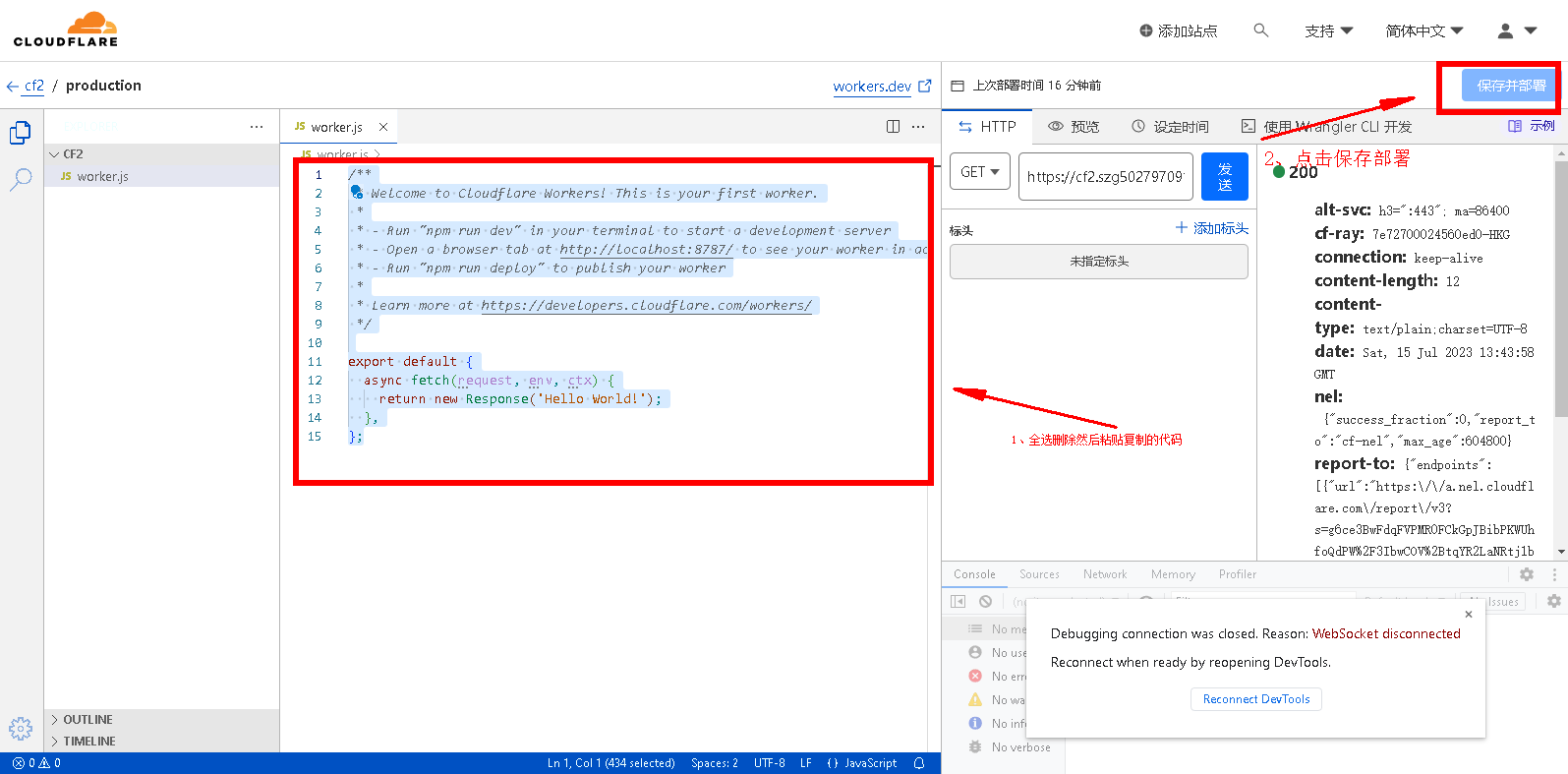Select the Network DevTools tab

point(1105,574)
